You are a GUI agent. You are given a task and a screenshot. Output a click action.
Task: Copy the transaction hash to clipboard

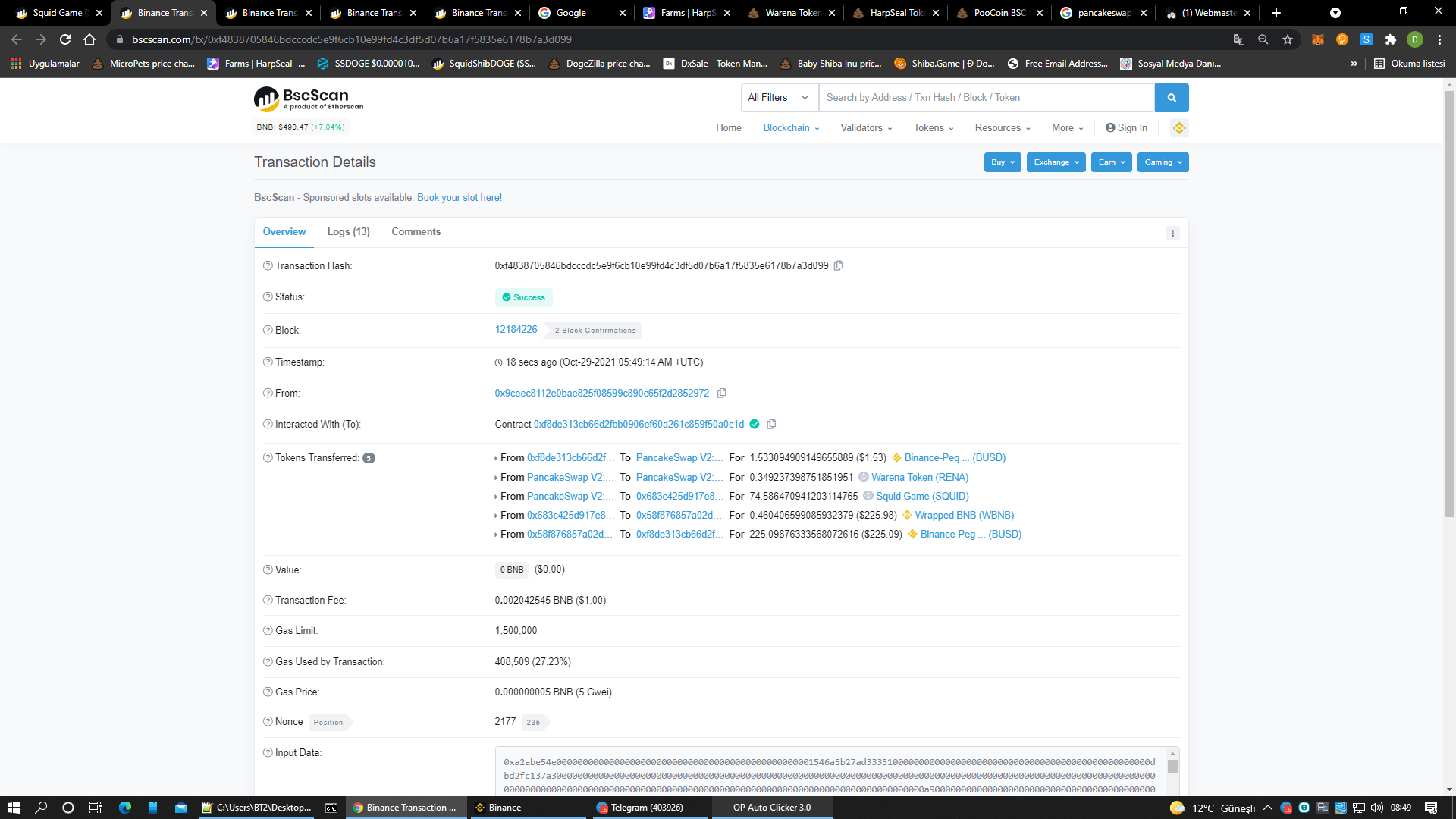pos(839,265)
